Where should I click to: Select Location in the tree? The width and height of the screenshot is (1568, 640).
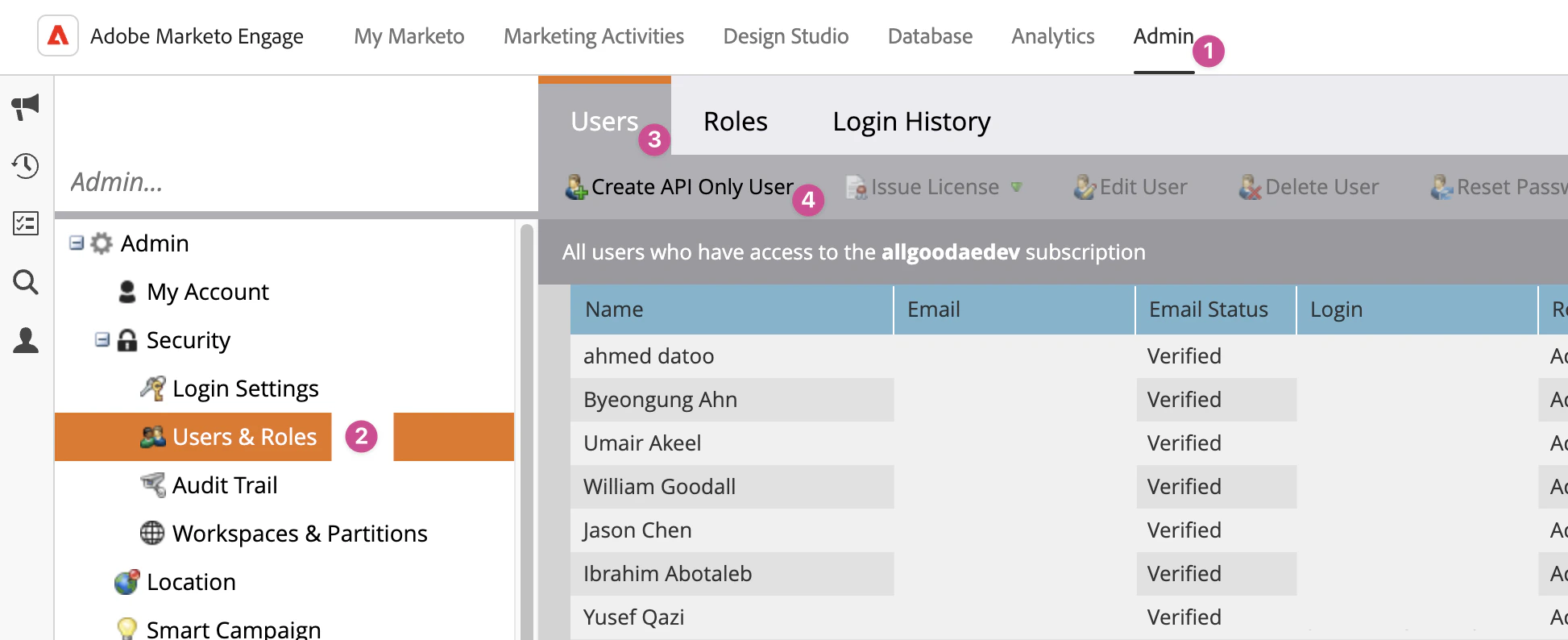click(x=191, y=582)
